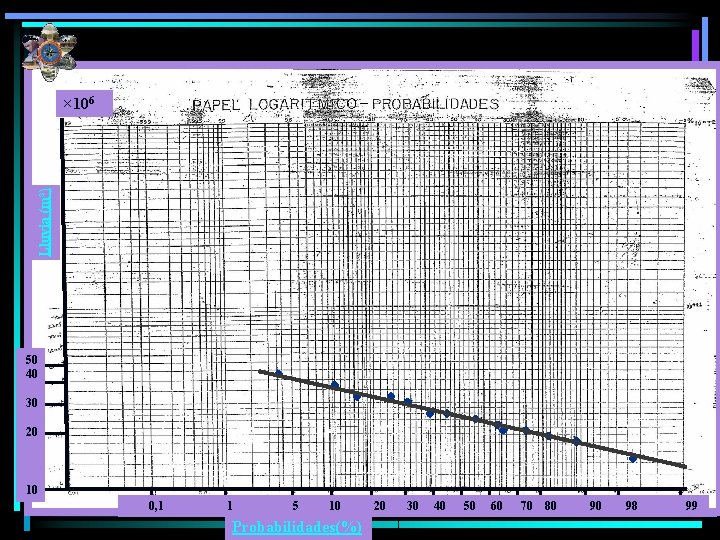Open the 'Probabilidades(%)' link
Image resolution: width=720 pixels, height=540 pixels.
(x=297, y=526)
